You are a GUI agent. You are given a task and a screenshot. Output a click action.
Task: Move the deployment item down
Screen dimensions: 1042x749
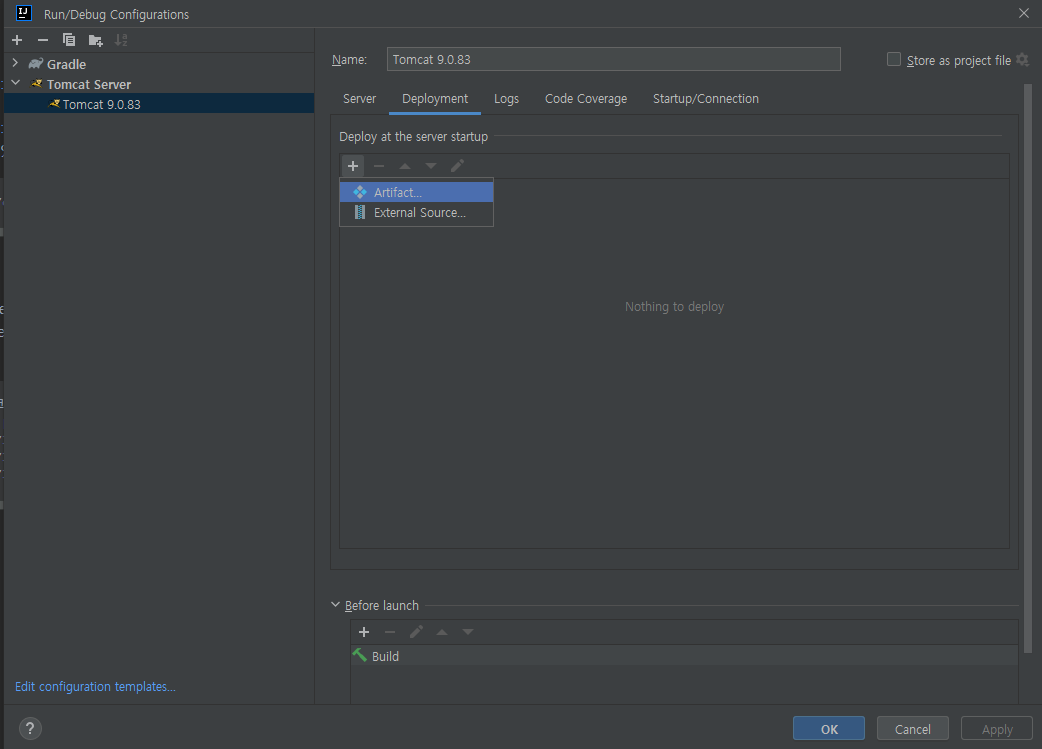431,165
